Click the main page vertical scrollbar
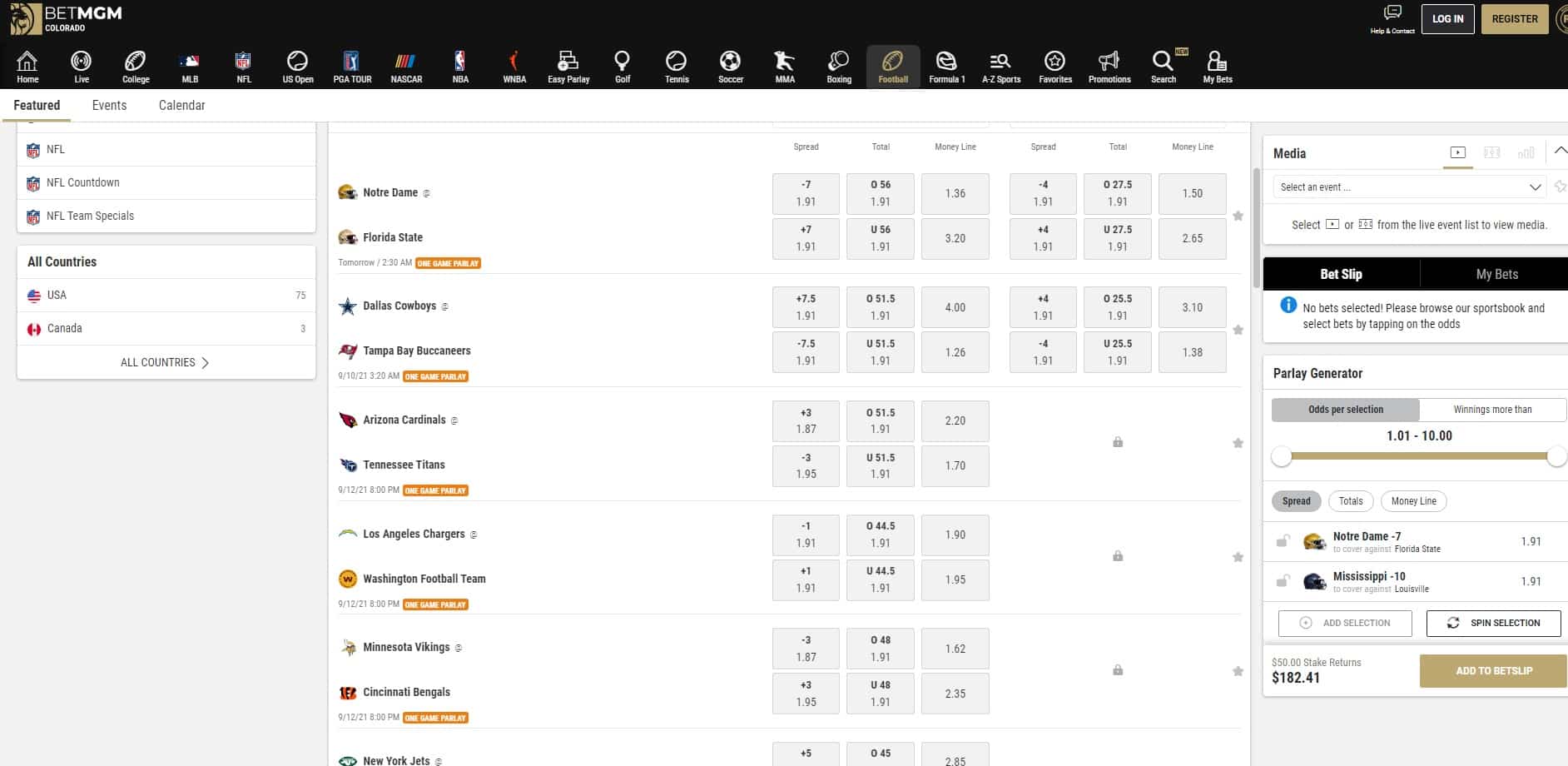Image resolution: width=1568 pixels, height=766 pixels. click(x=1256, y=226)
